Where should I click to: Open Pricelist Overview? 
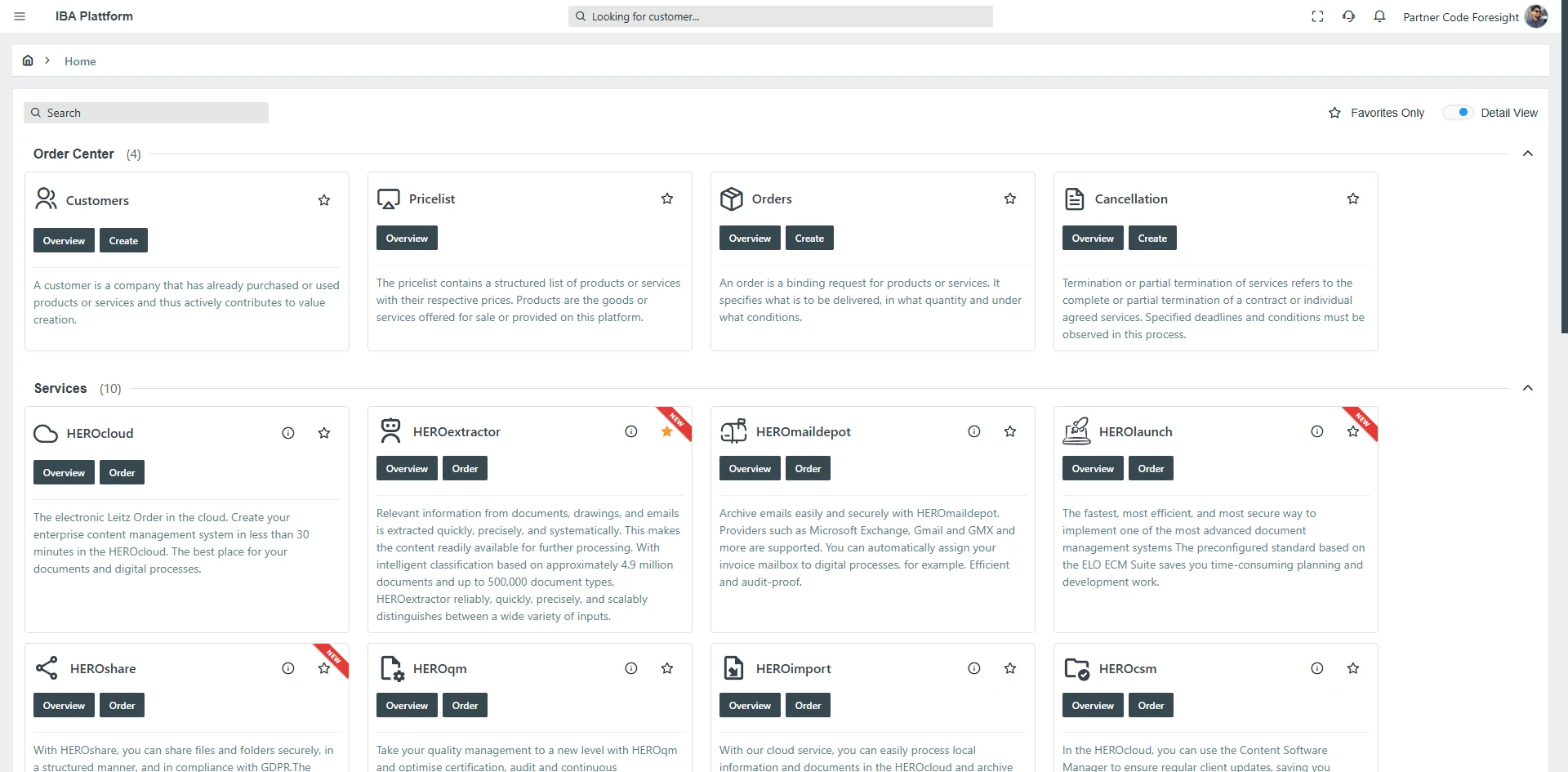pos(407,238)
